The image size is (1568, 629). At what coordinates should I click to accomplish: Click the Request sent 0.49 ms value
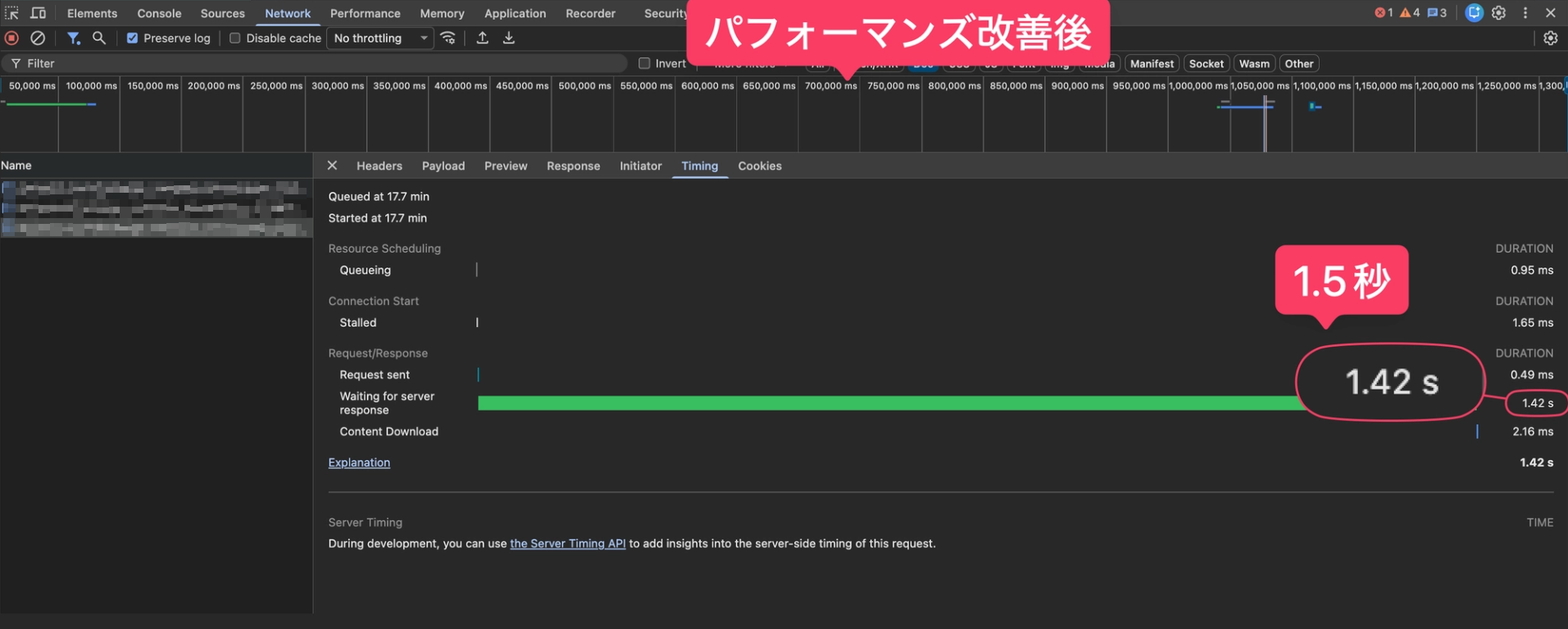(x=1532, y=375)
